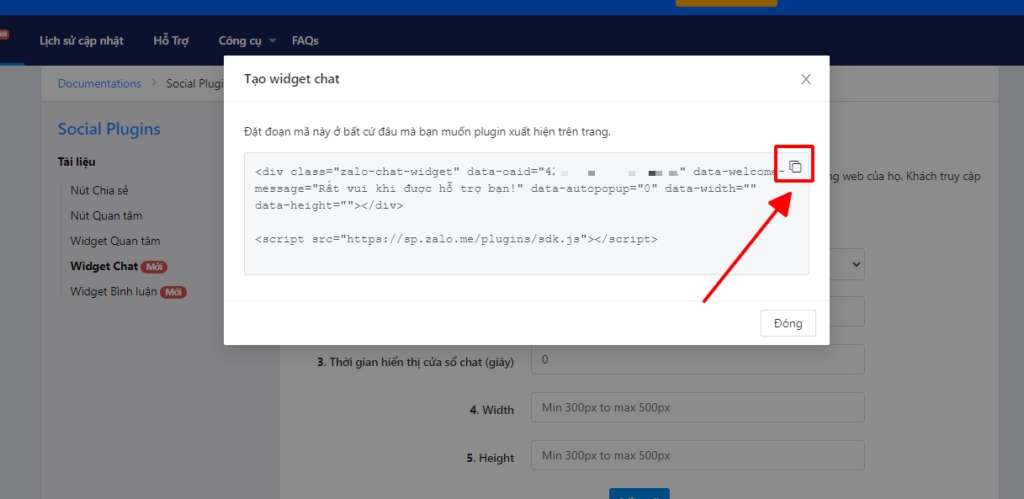Open Lịch sử cập nhật in the navbar
Screen dimensions: 1024x499
tap(82, 41)
